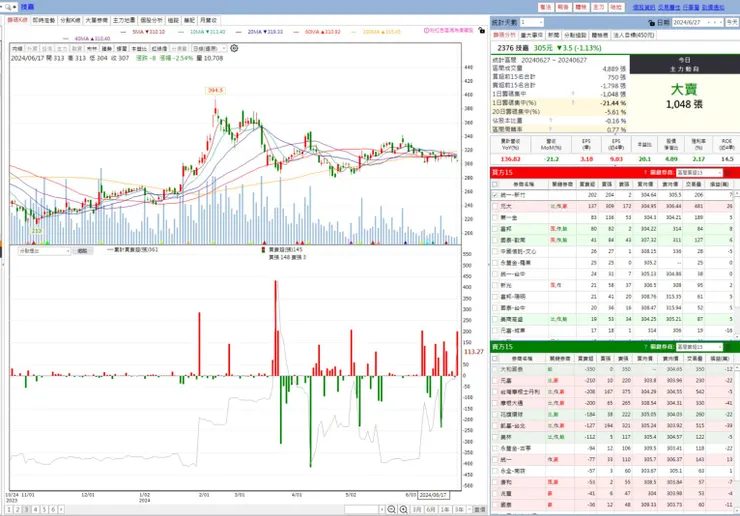The height and width of the screenshot is (516, 740).
Task: Open the 體檢表 tab in right panel
Action: (599, 35)
